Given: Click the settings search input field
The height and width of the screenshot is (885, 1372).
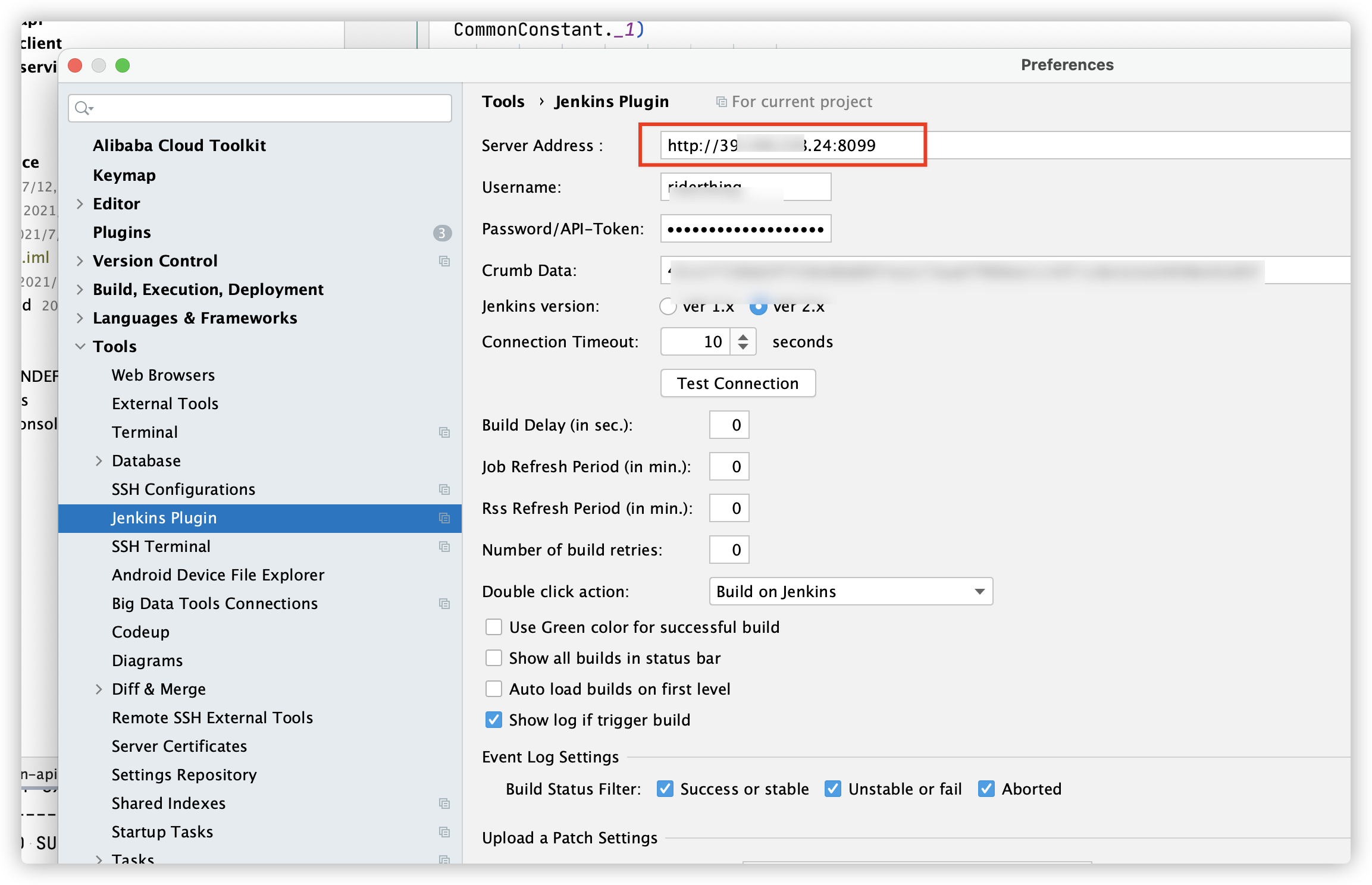Looking at the screenshot, I should [x=260, y=108].
